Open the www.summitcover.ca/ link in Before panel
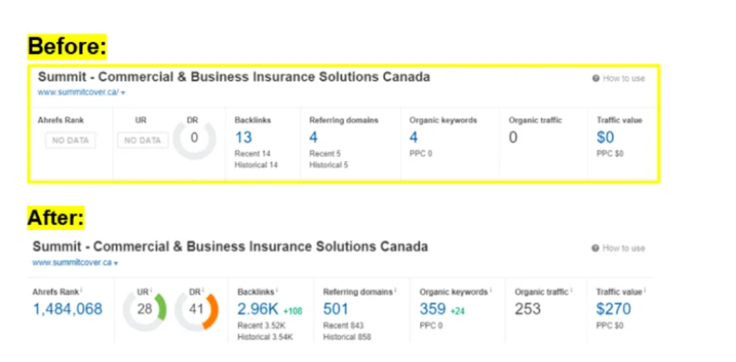This screenshot has width=736, height=362. 78,92
